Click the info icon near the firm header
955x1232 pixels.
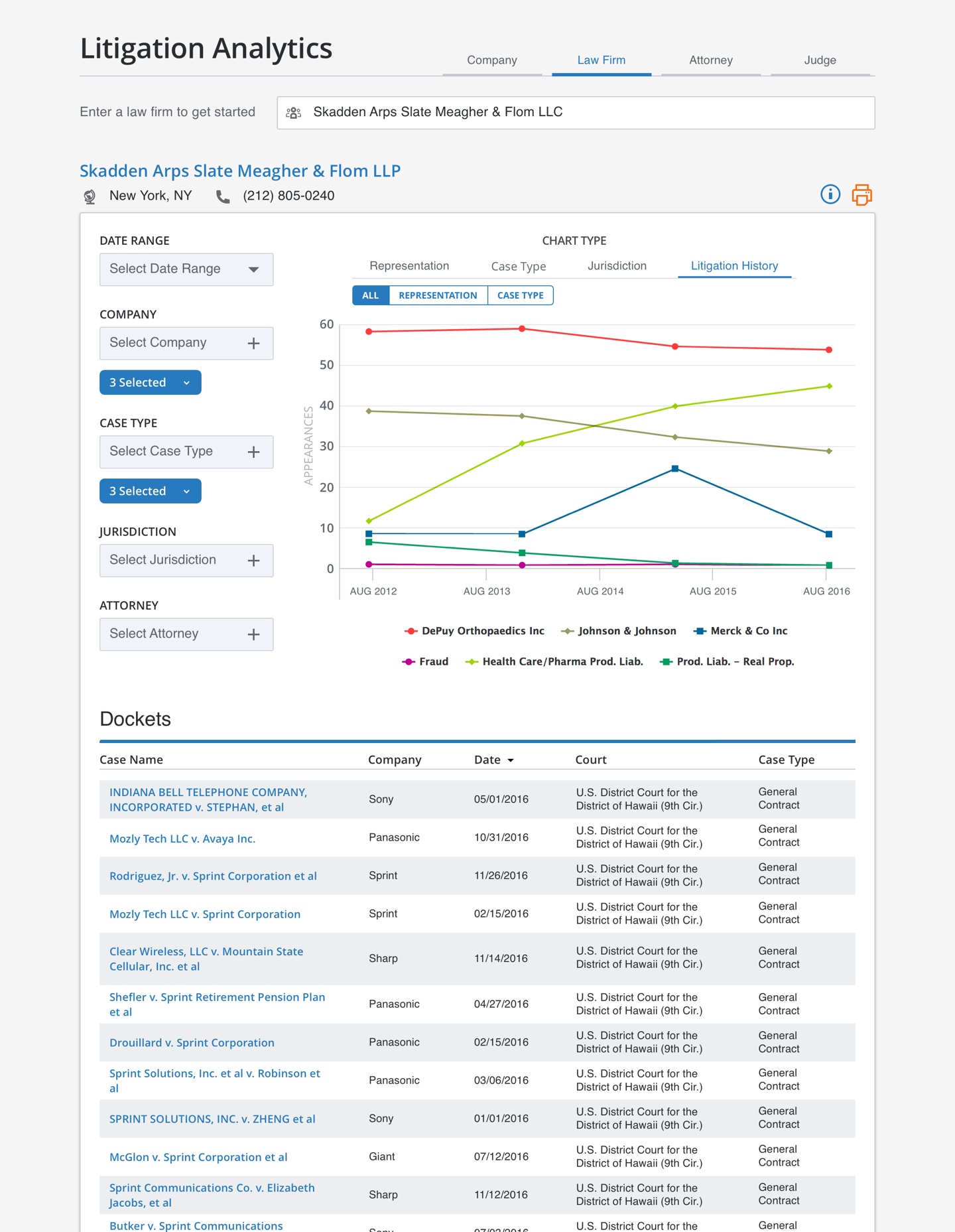click(830, 194)
